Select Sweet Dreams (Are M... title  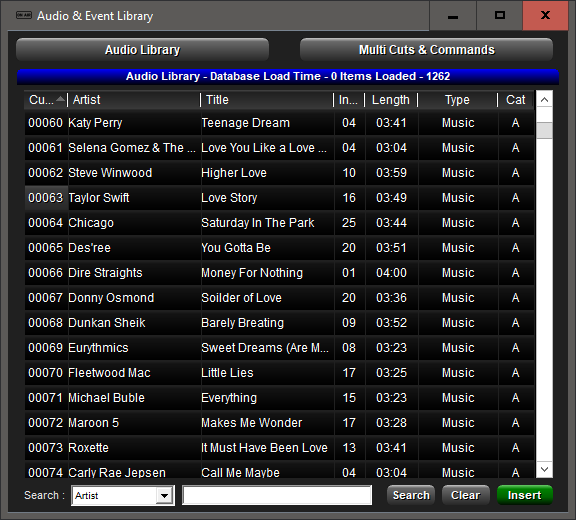coord(267,347)
